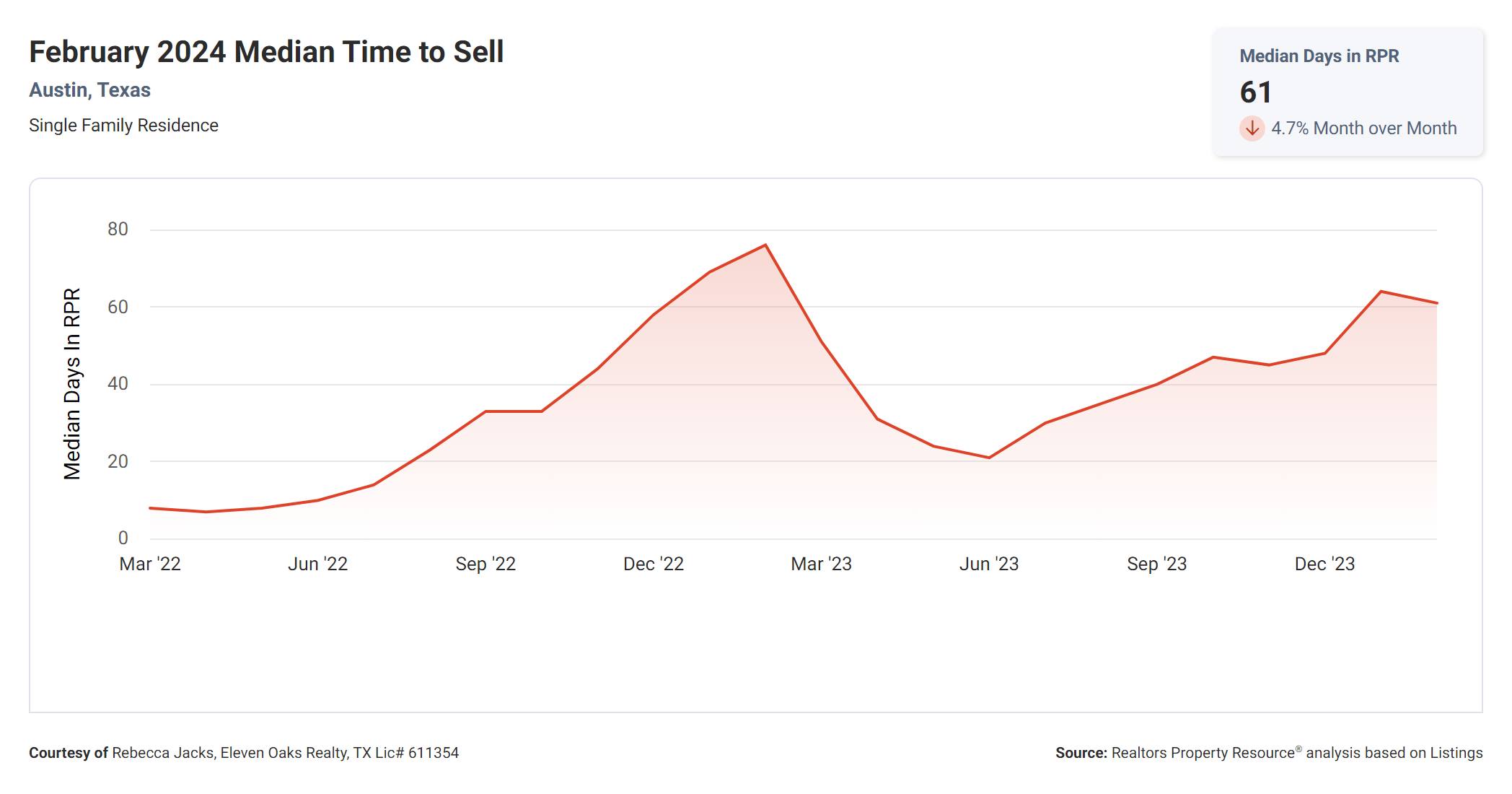
Task: Click the Source Realtors Property Resource text
Action: tap(1268, 753)
